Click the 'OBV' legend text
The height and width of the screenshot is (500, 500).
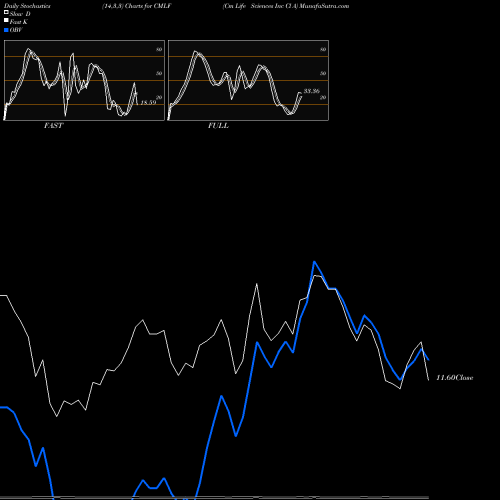coord(16,30)
